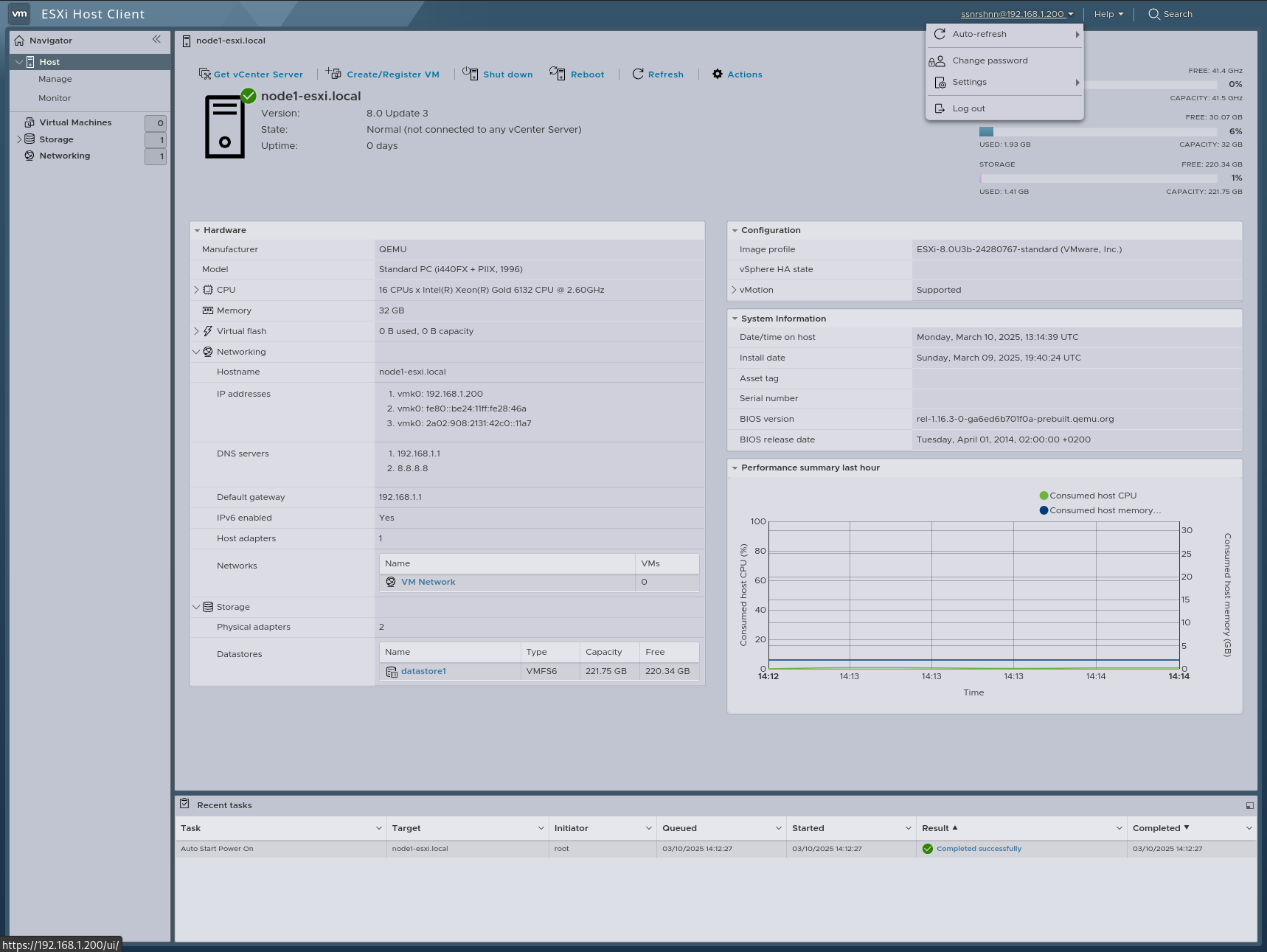The height and width of the screenshot is (952, 1267).
Task: Click the Recent tasks pop-out icon
Action: click(x=1250, y=805)
